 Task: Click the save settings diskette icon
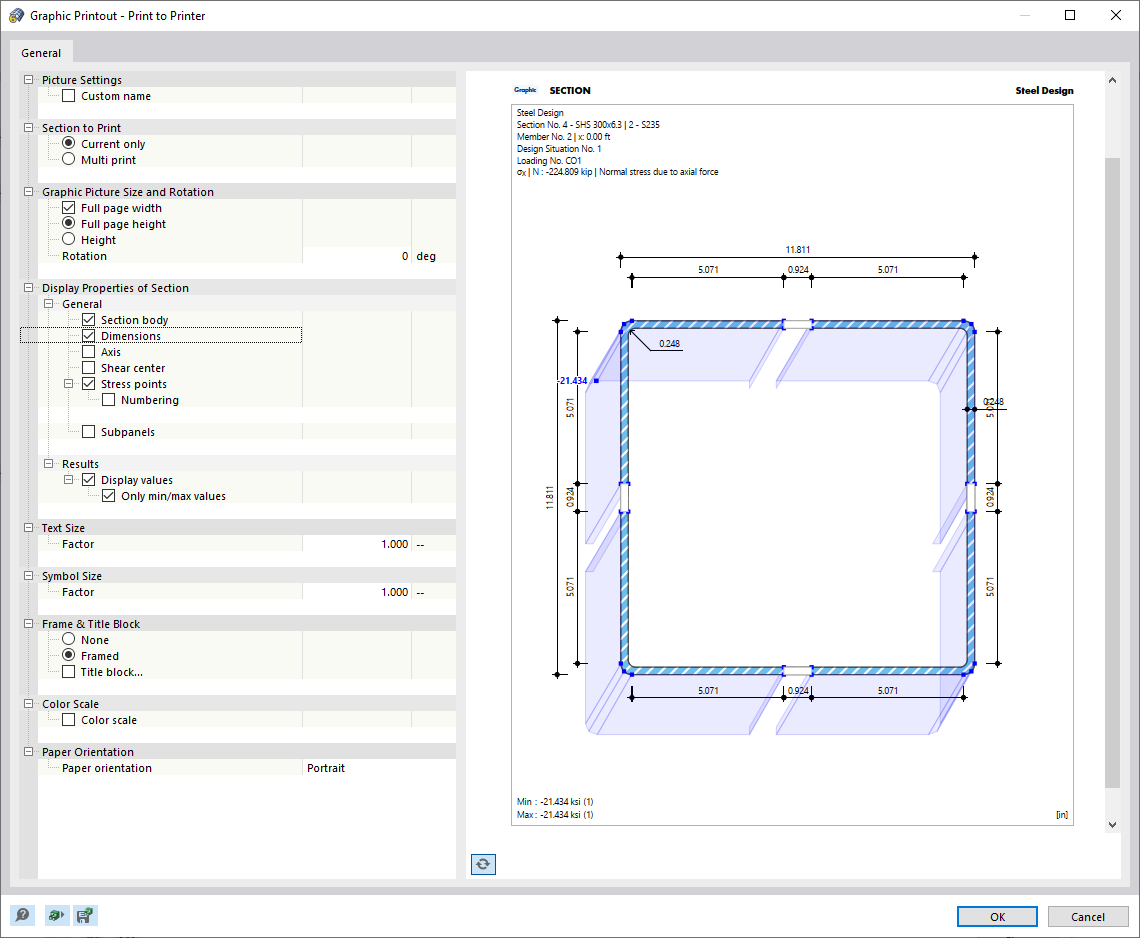coord(85,915)
